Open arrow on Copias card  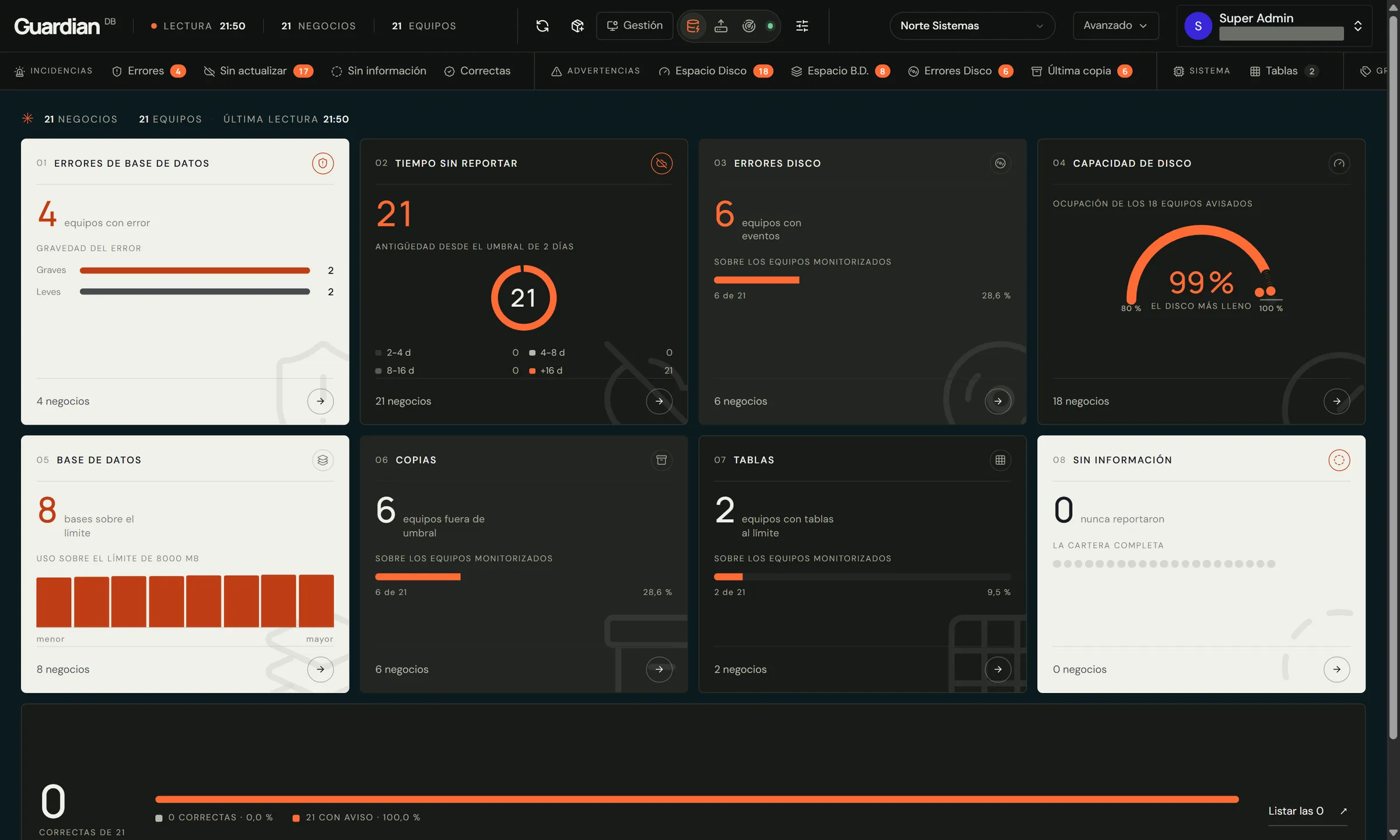[x=659, y=669]
